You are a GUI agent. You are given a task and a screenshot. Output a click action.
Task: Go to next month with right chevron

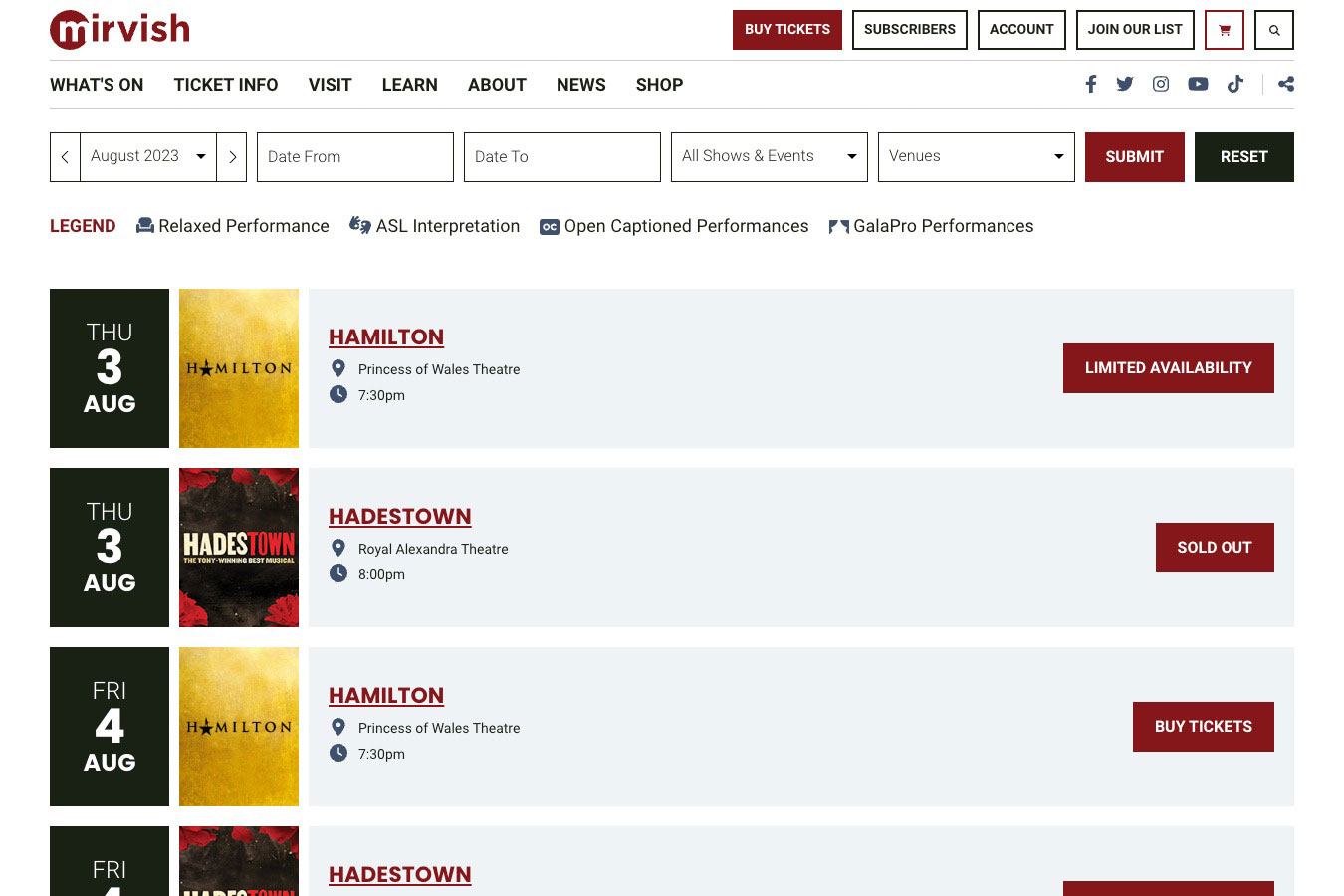coord(232,157)
